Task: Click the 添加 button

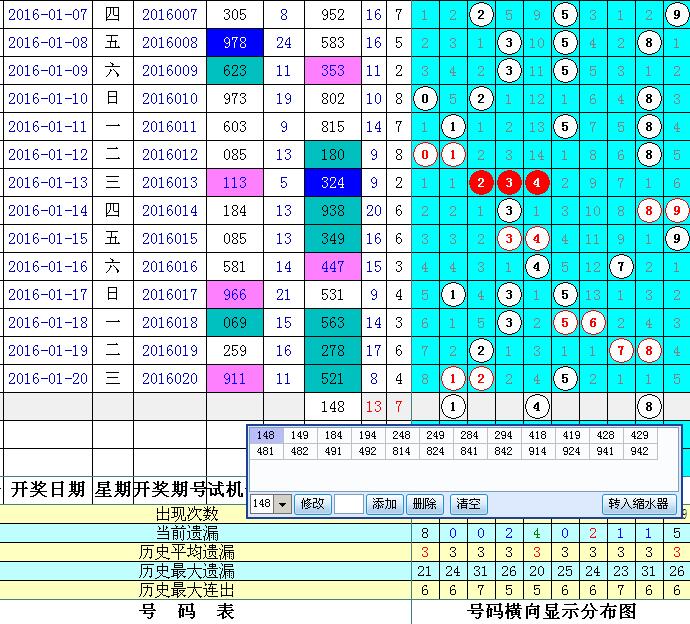Action: point(385,504)
